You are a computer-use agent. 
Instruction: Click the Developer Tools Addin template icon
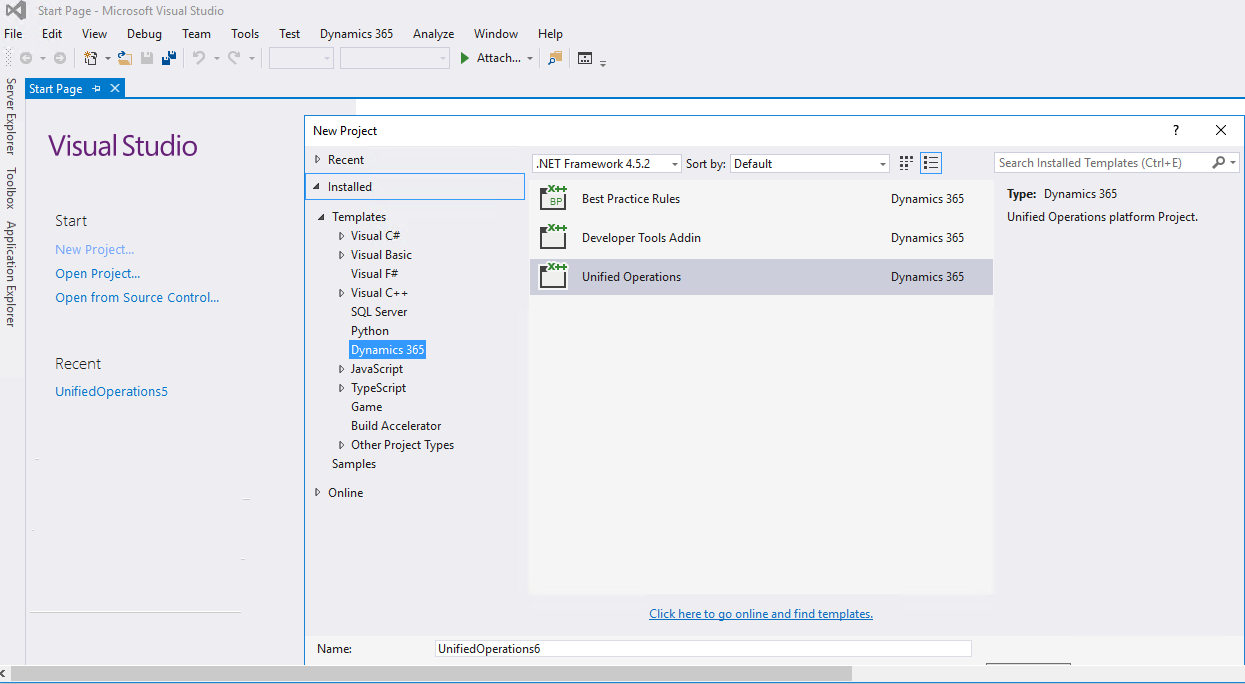tap(553, 237)
